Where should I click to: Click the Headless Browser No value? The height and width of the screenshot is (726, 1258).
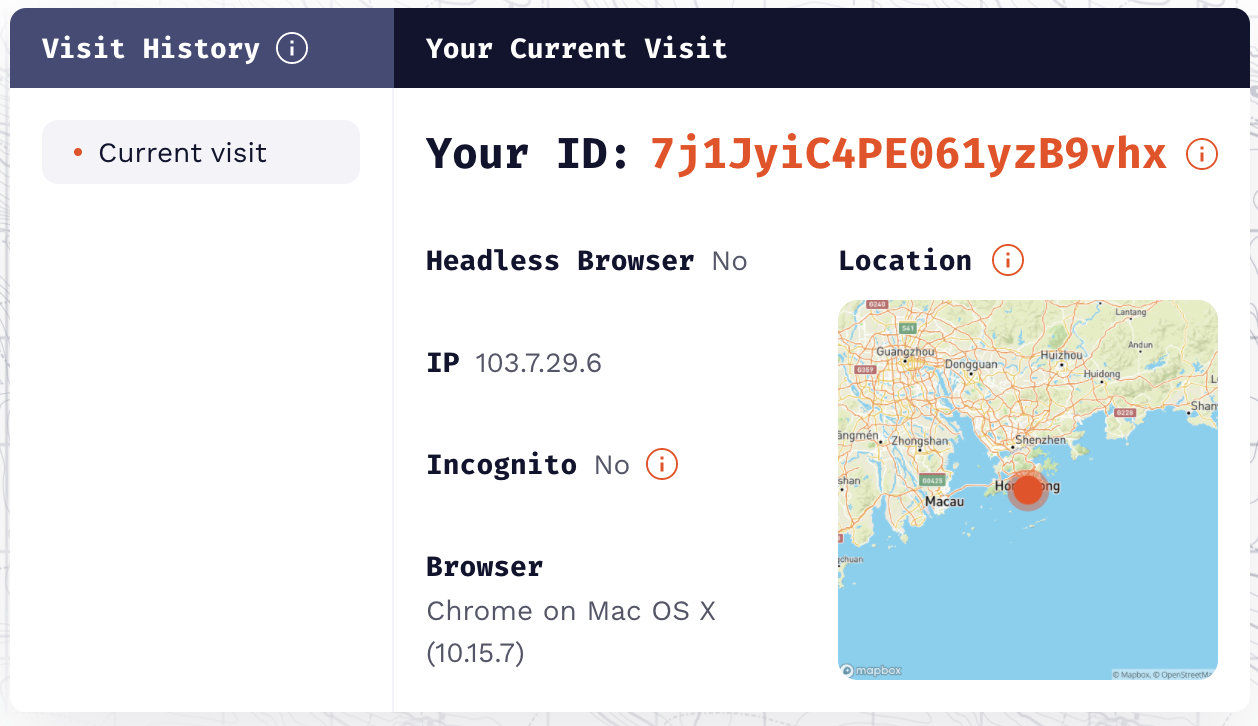[x=729, y=261]
